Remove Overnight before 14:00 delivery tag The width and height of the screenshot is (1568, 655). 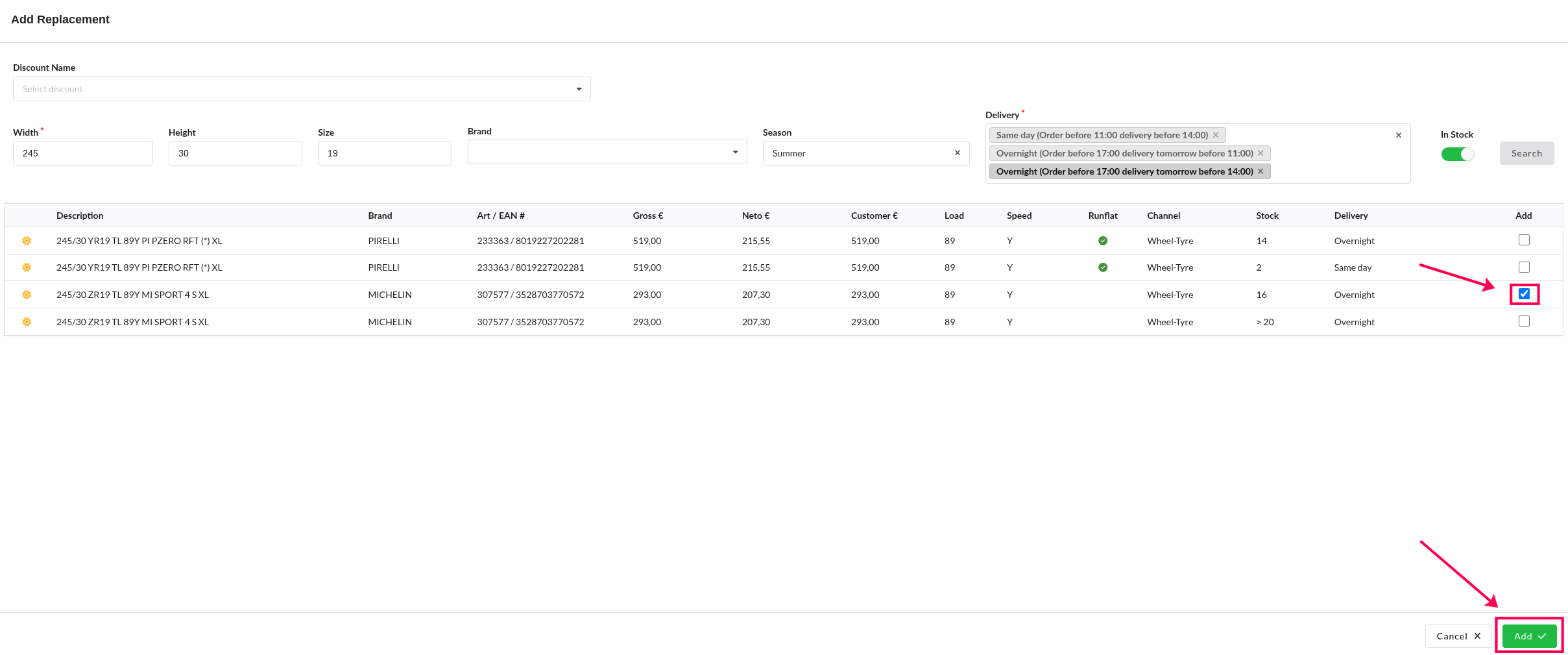tap(1260, 171)
